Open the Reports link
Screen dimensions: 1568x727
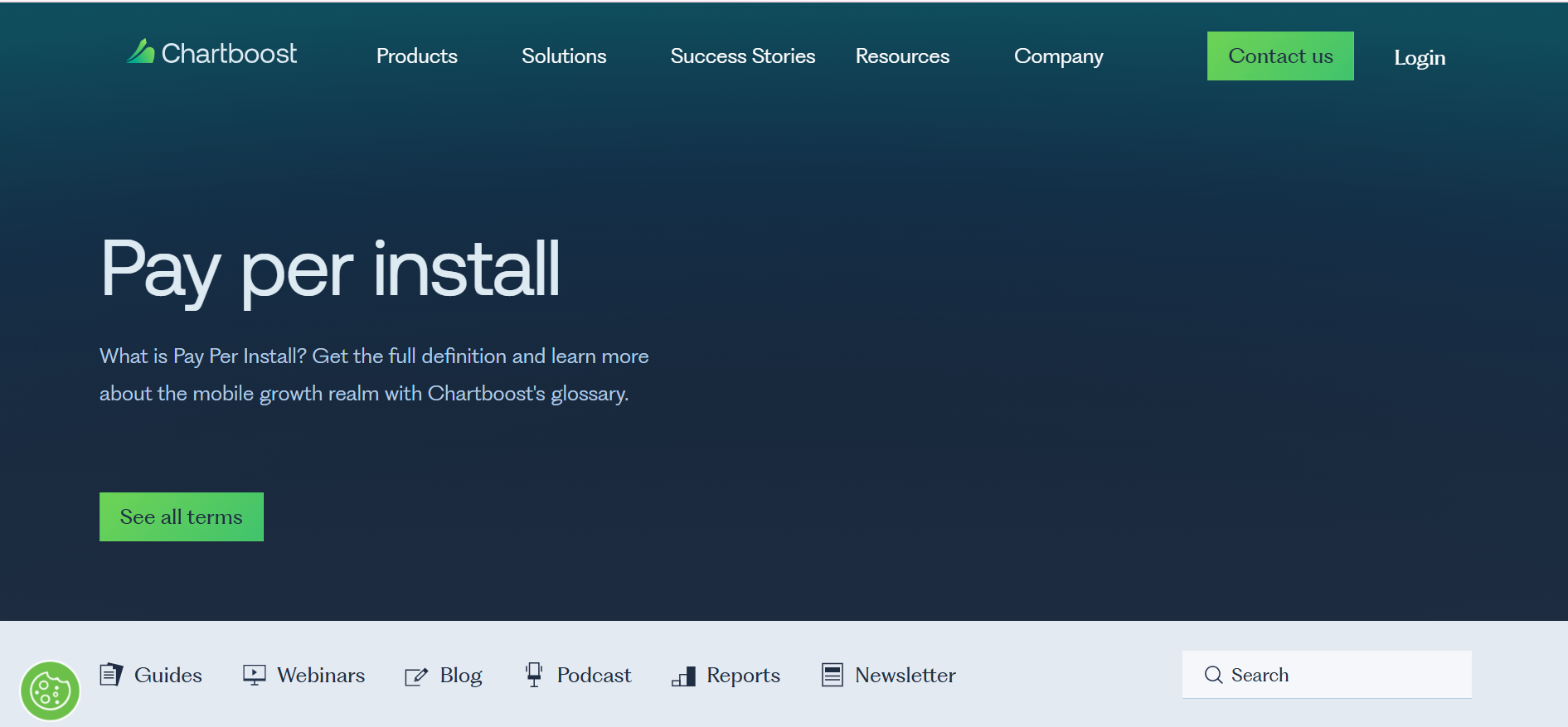click(744, 676)
